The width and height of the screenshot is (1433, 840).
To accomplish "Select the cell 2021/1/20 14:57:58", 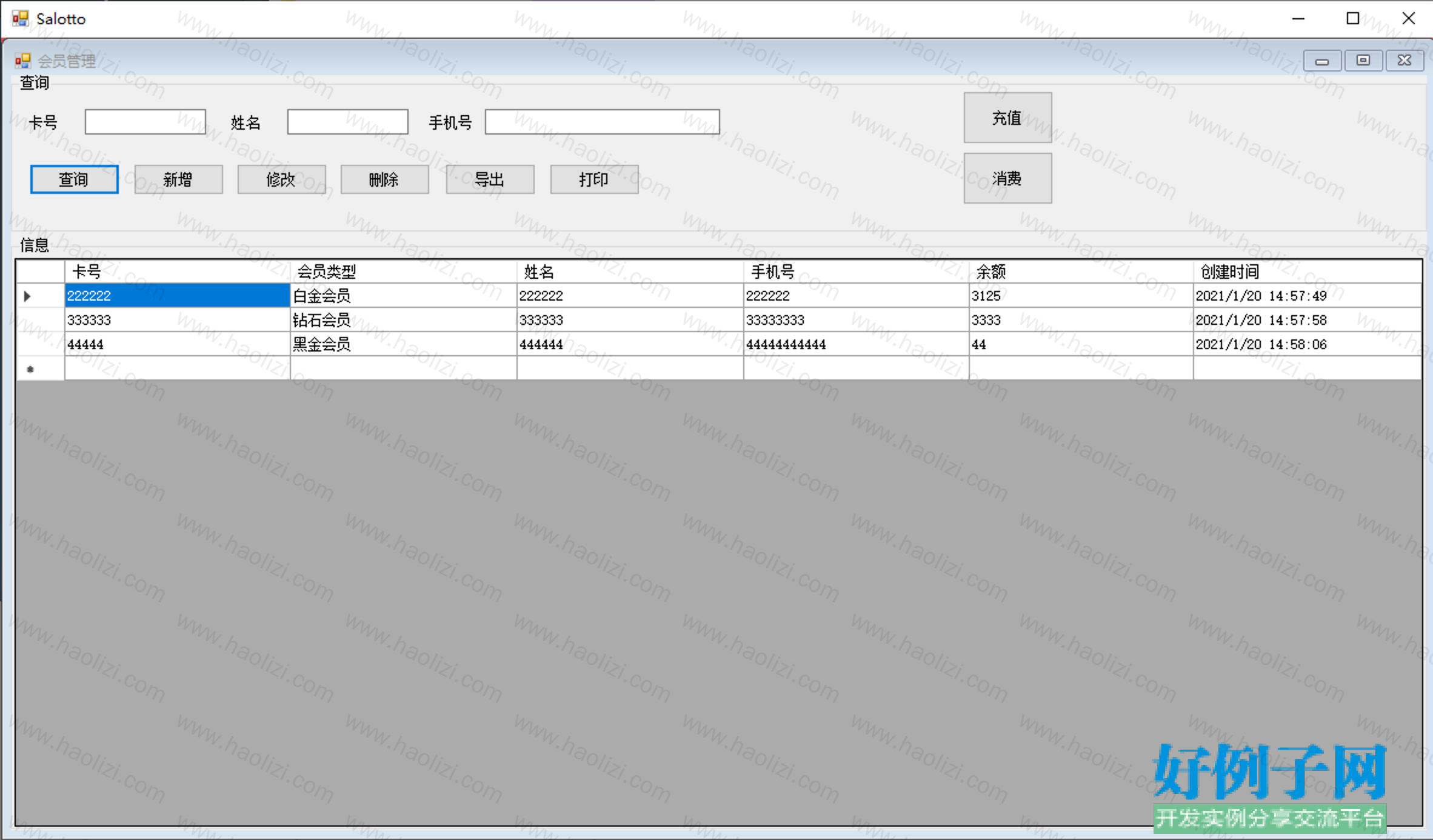I will click(1308, 320).
